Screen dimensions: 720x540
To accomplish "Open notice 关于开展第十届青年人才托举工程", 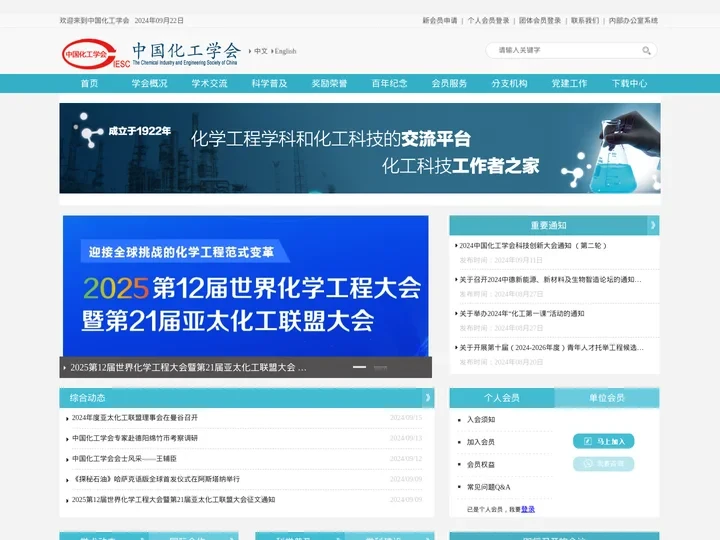I will 551,348.
